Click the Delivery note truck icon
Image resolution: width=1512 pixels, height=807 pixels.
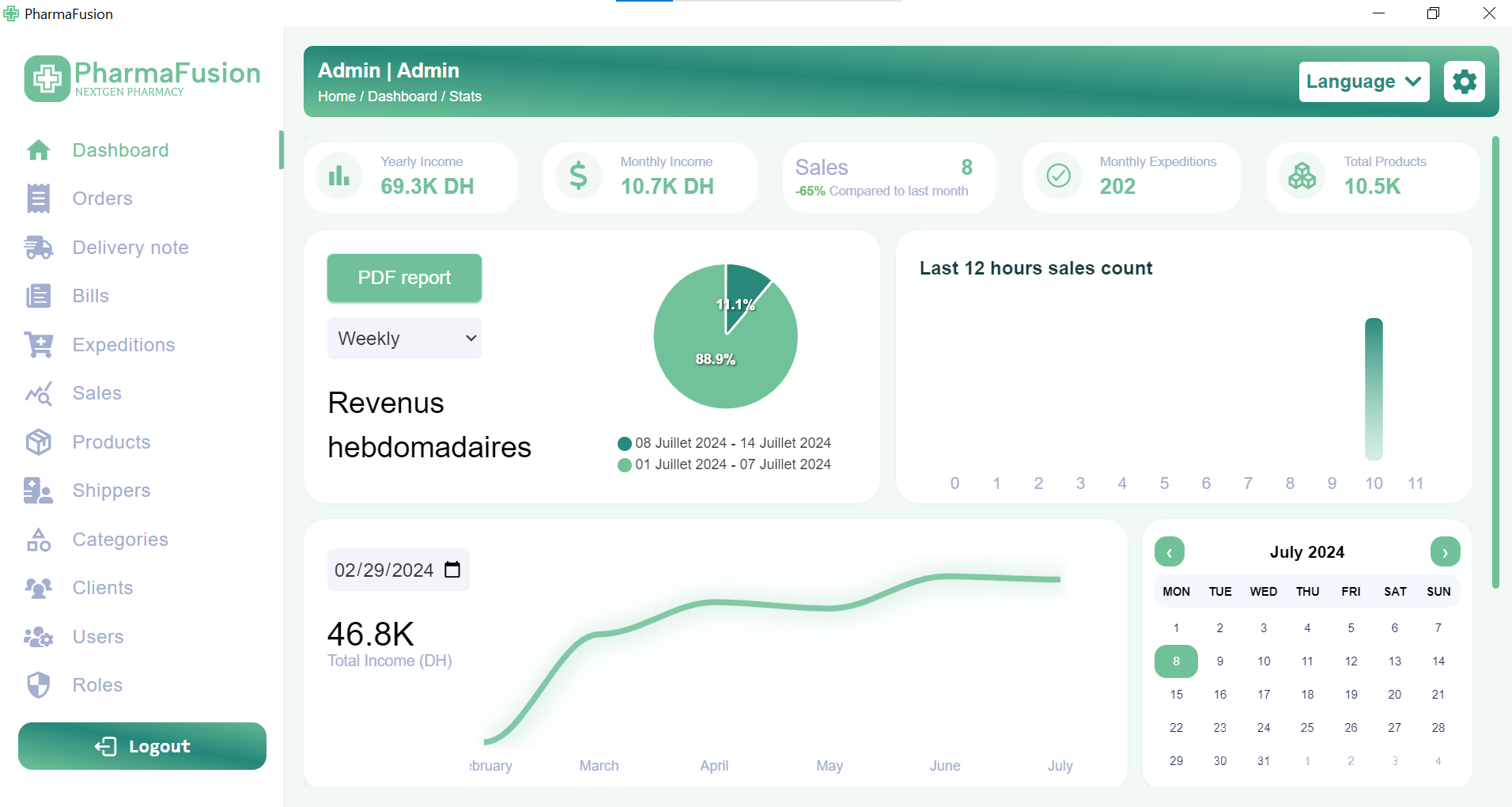[x=38, y=248]
